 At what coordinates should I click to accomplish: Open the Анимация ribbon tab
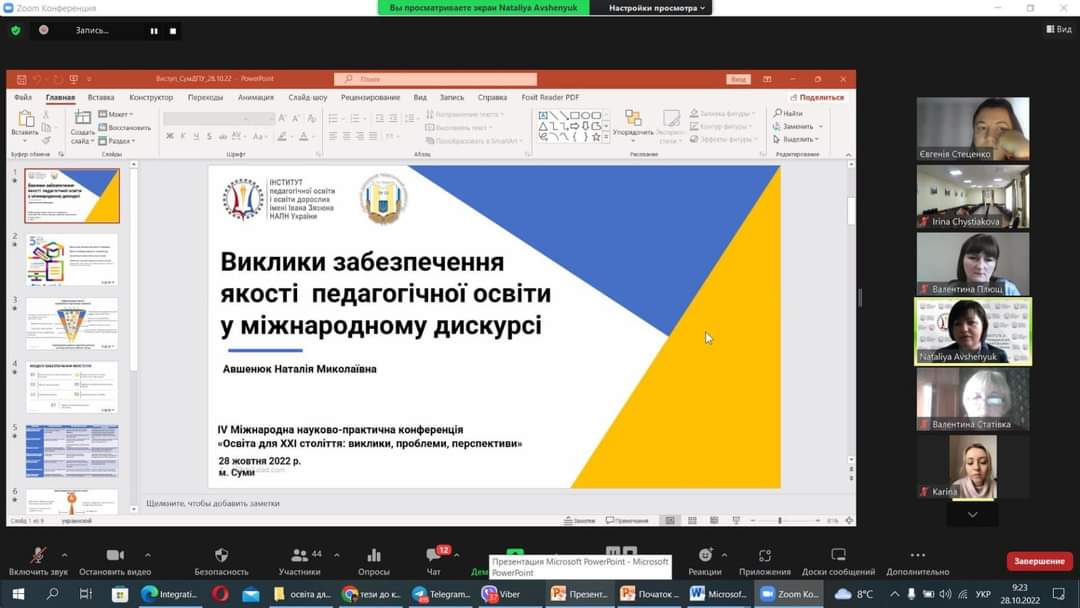click(256, 98)
